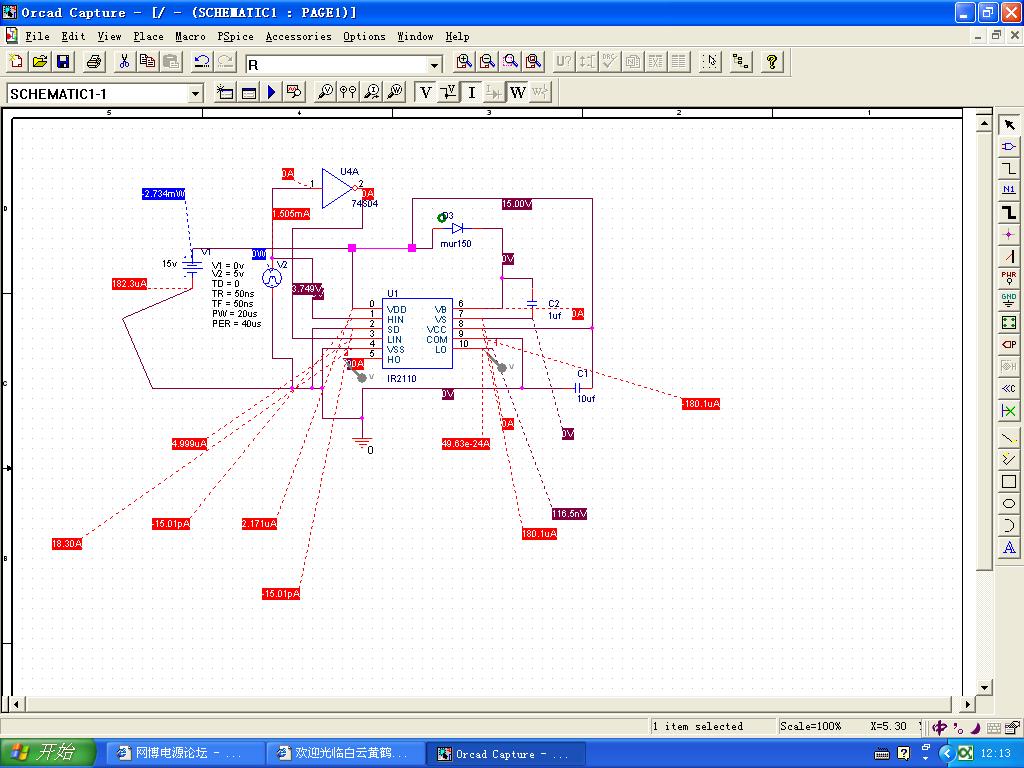The image size is (1024, 768).
Task: Select the Place Net Alias N1 tool
Action: pyautogui.click(x=1009, y=191)
